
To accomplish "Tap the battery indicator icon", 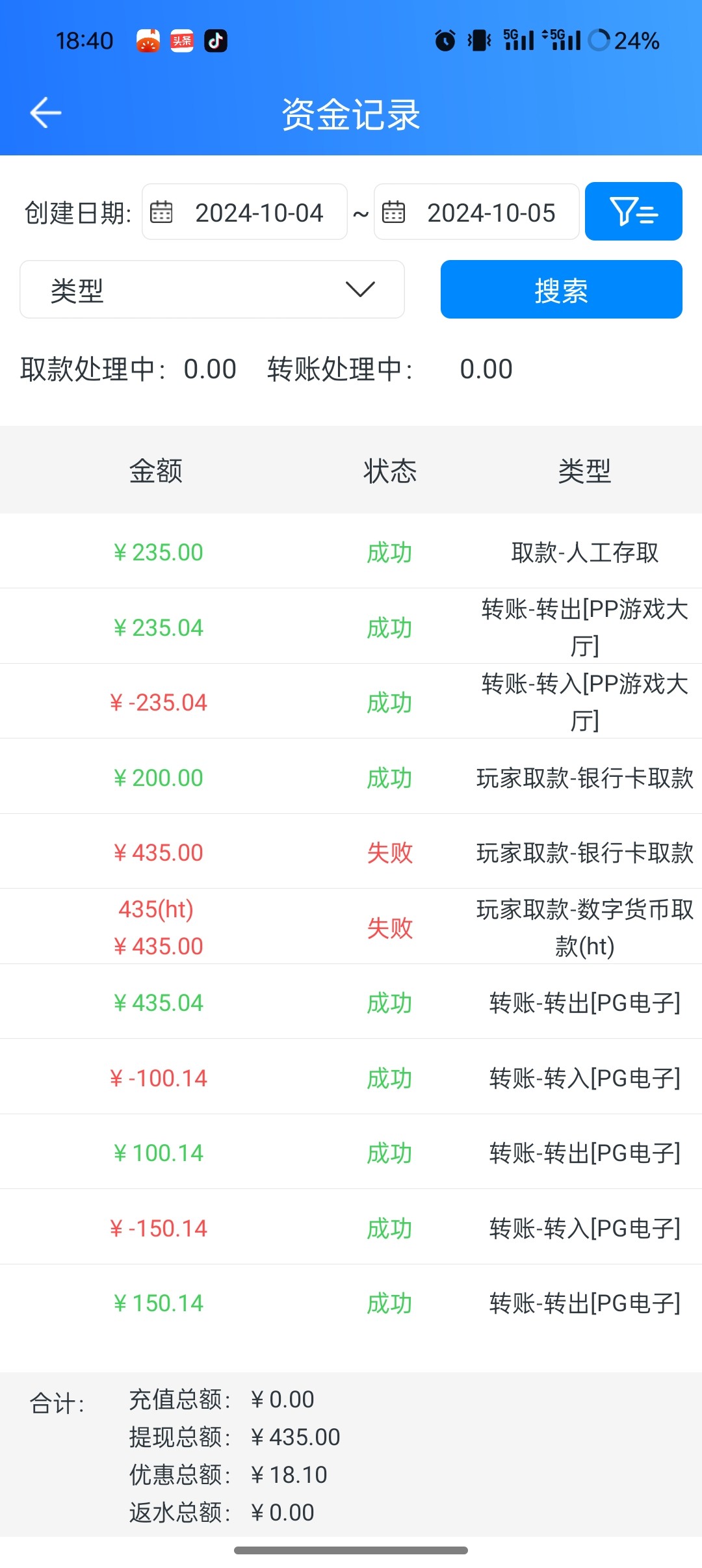I will [599, 40].
